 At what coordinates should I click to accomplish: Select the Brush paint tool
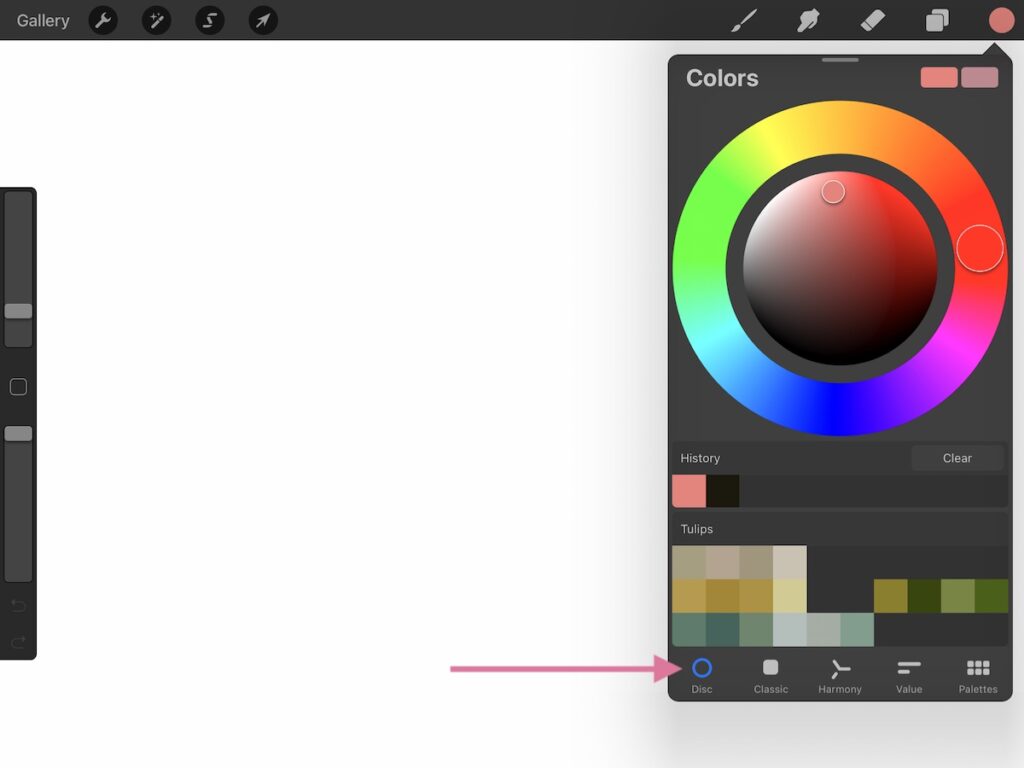(744, 20)
